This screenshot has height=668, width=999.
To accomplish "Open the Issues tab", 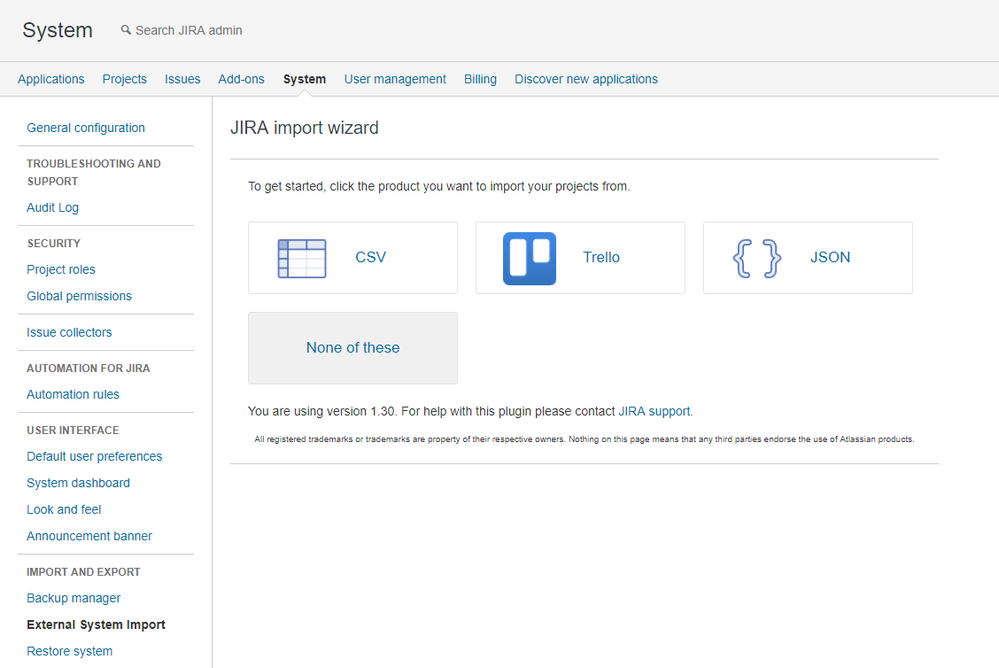I will click(182, 79).
